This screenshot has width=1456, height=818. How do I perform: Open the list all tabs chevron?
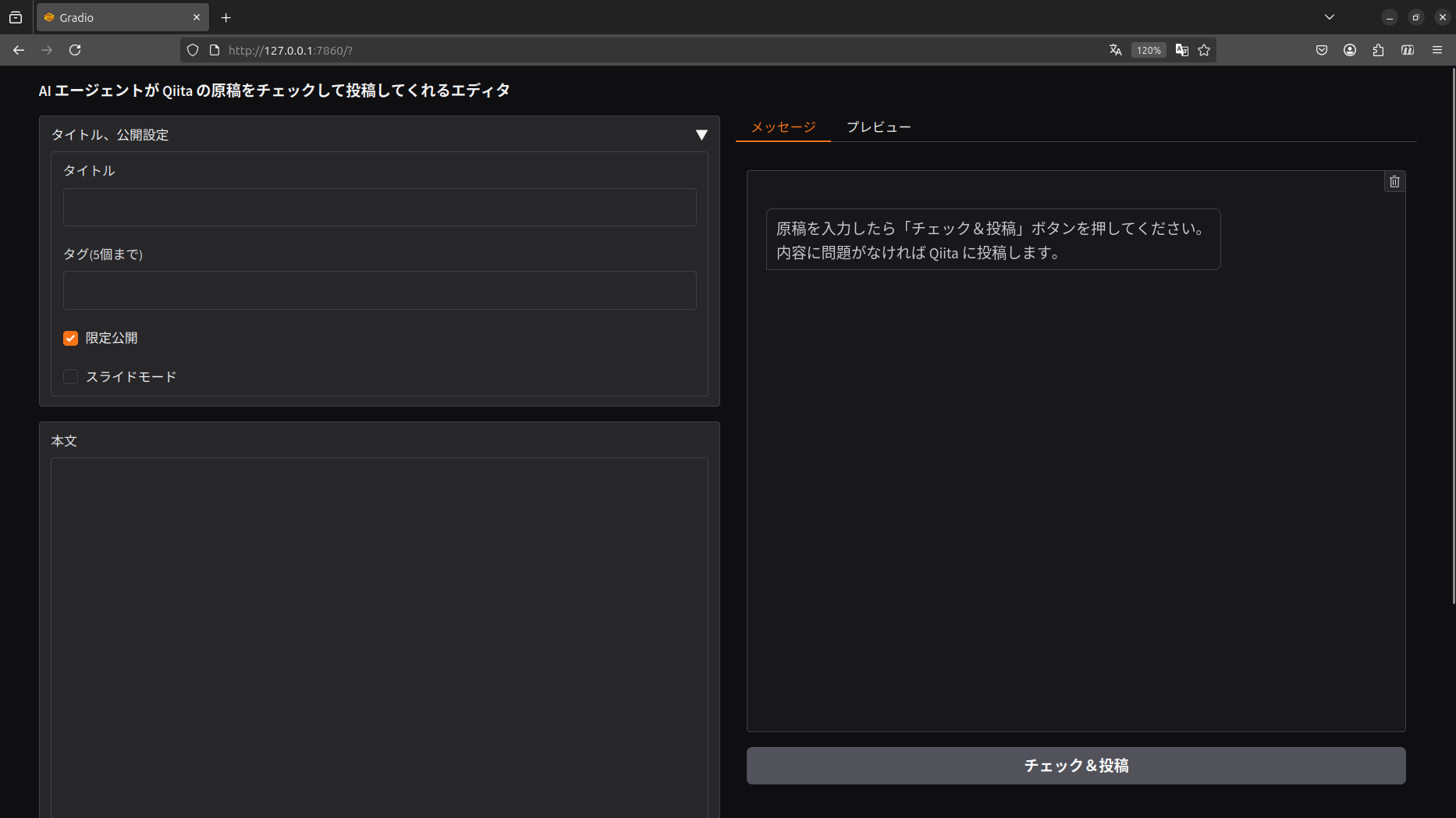click(x=1330, y=17)
